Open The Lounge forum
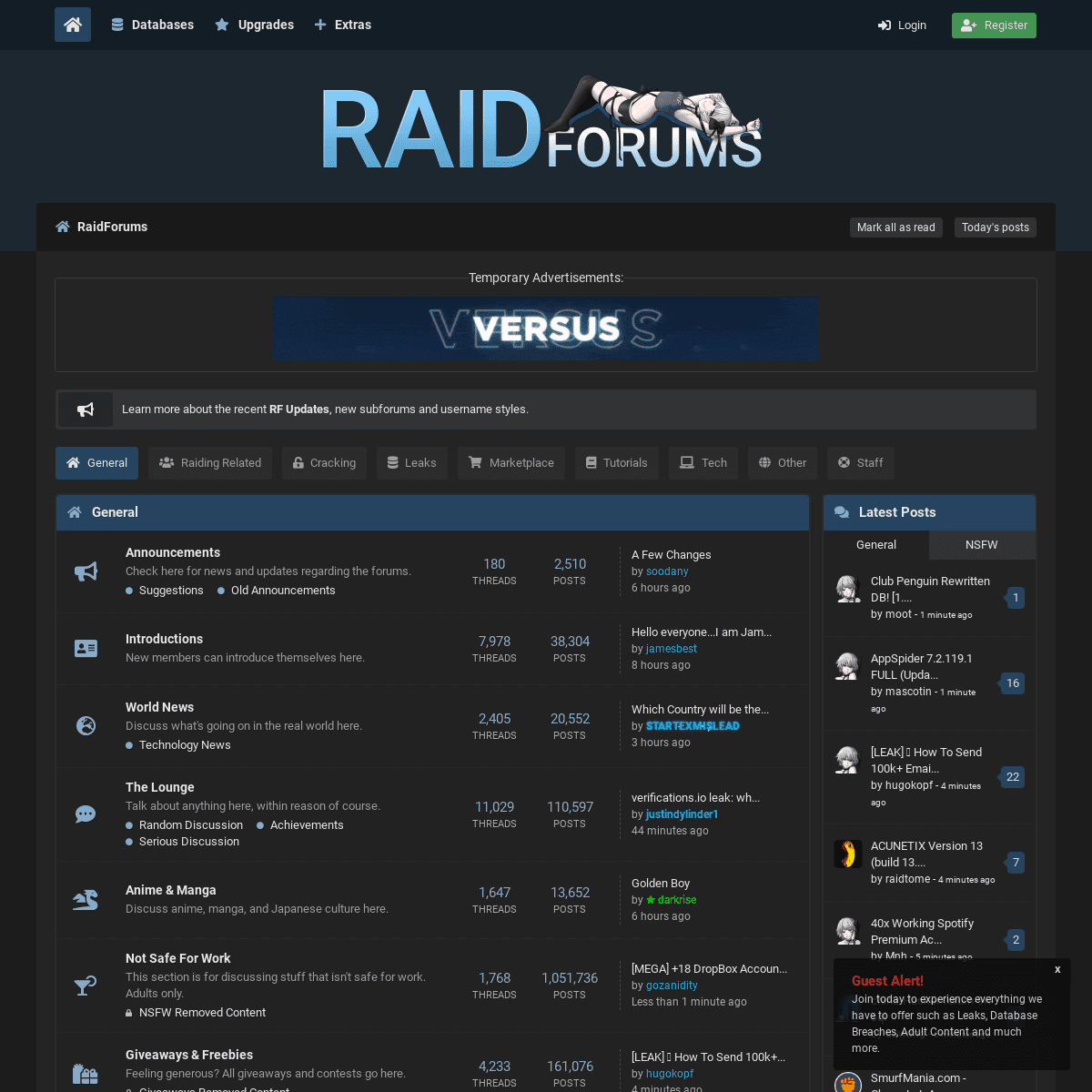The width and height of the screenshot is (1092, 1092). (x=160, y=787)
